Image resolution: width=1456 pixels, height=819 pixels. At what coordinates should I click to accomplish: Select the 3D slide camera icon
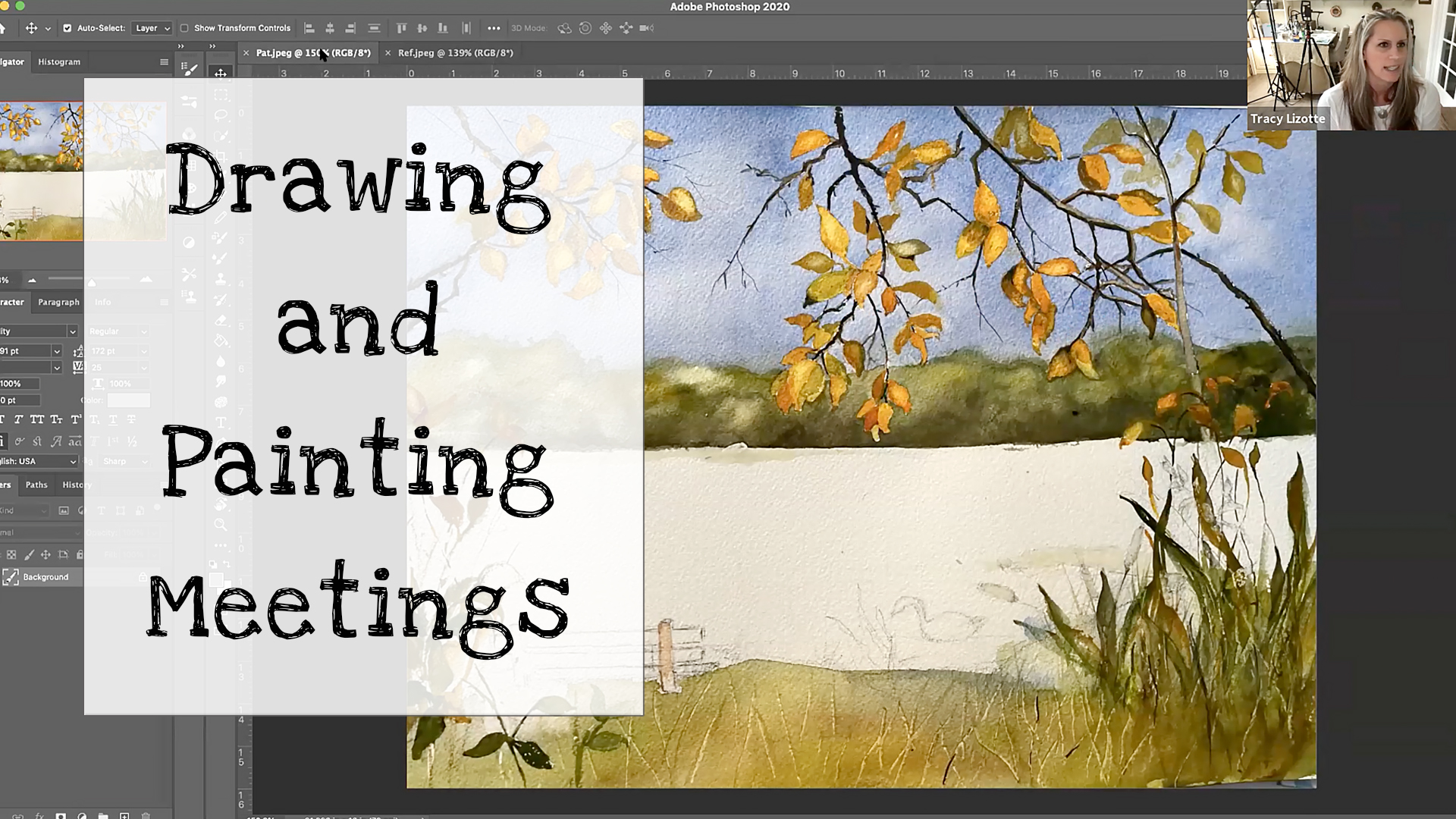(626, 28)
